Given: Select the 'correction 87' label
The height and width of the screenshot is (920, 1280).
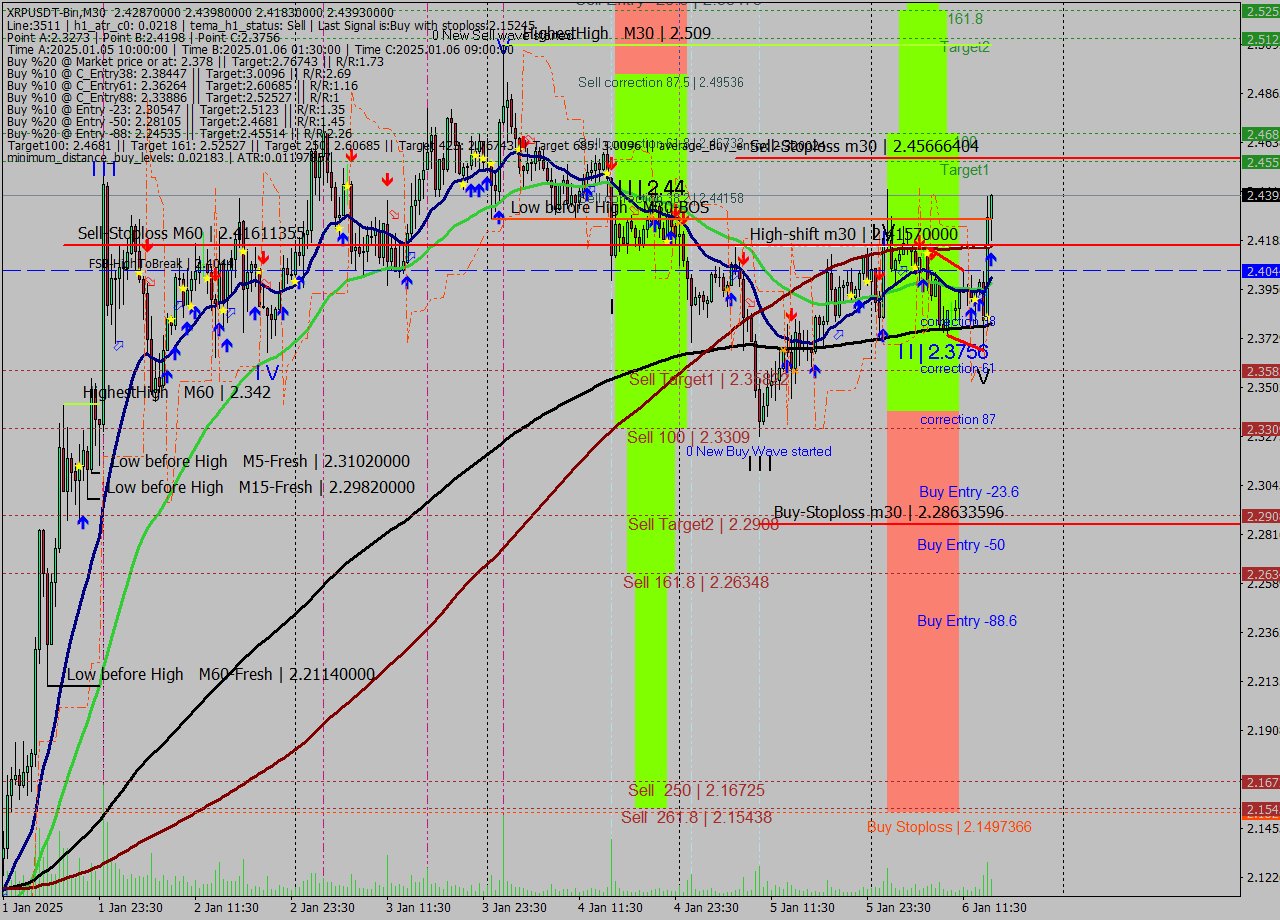Looking at the screenshot, I should 958,419.
